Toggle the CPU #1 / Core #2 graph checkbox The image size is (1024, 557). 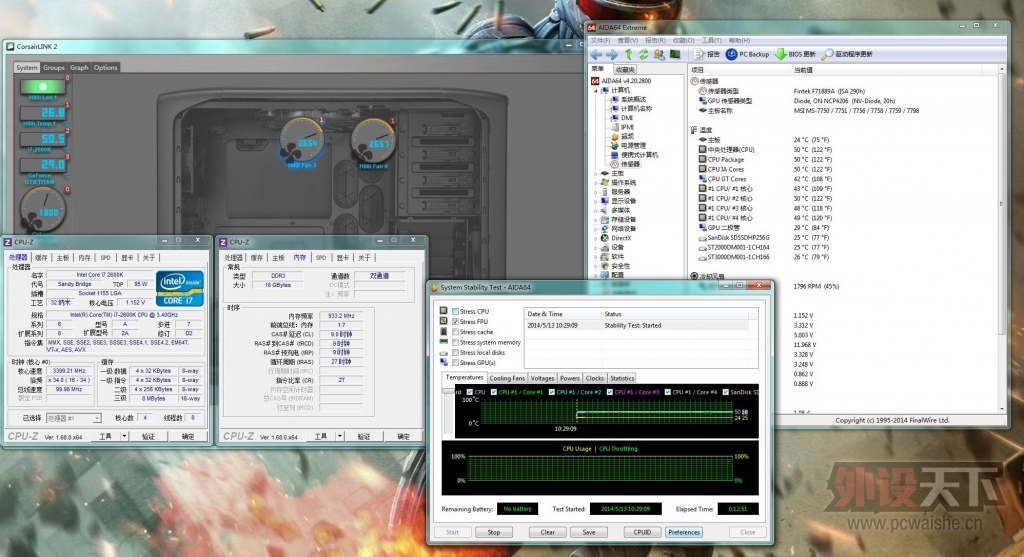552,392
